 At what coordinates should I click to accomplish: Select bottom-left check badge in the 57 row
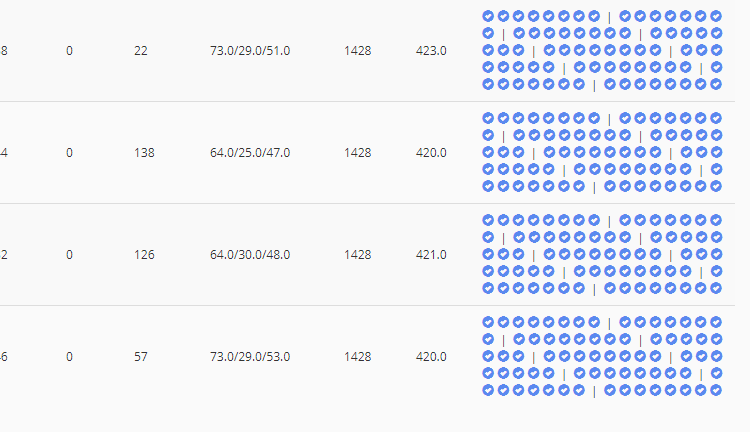[488, 390]
